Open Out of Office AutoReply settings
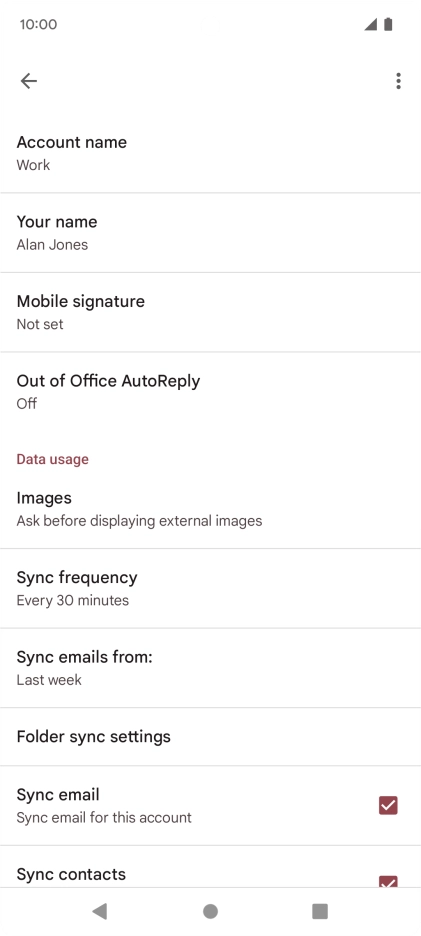 click(x=210, y=392)
